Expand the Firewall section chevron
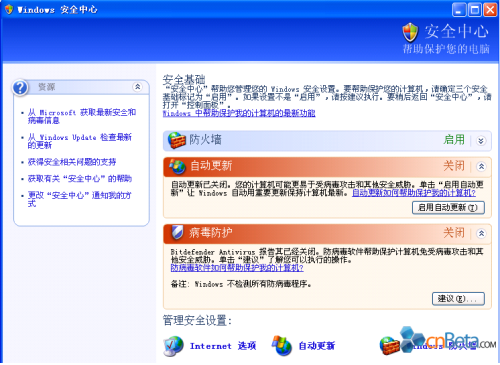Viewport: 500px width, 365px height. [481, 141]
